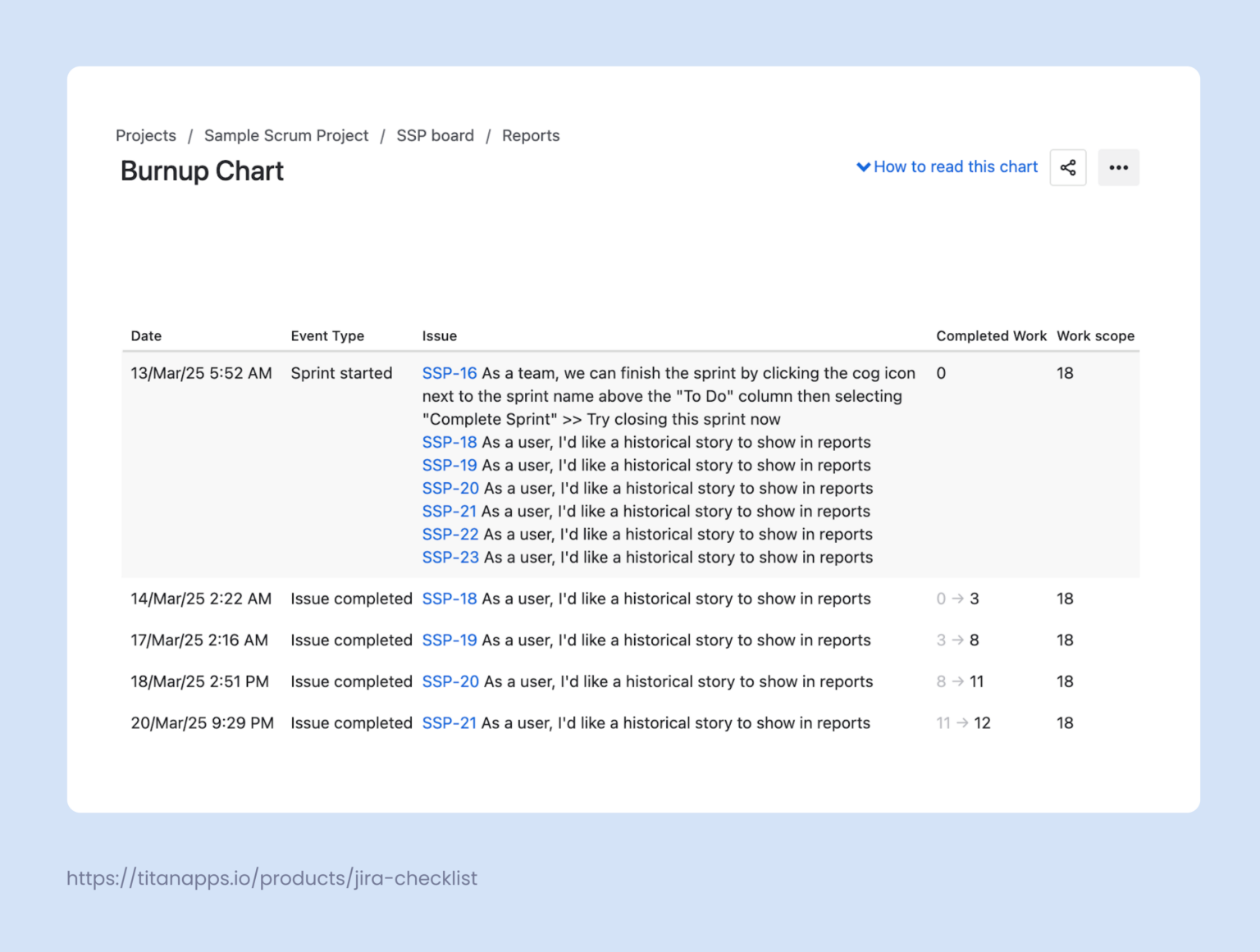The width and height of the screenshot is (1260, 952).
Task: Select the date "14/Mar/25 2:22 AM"
Action: click(201, 599)
